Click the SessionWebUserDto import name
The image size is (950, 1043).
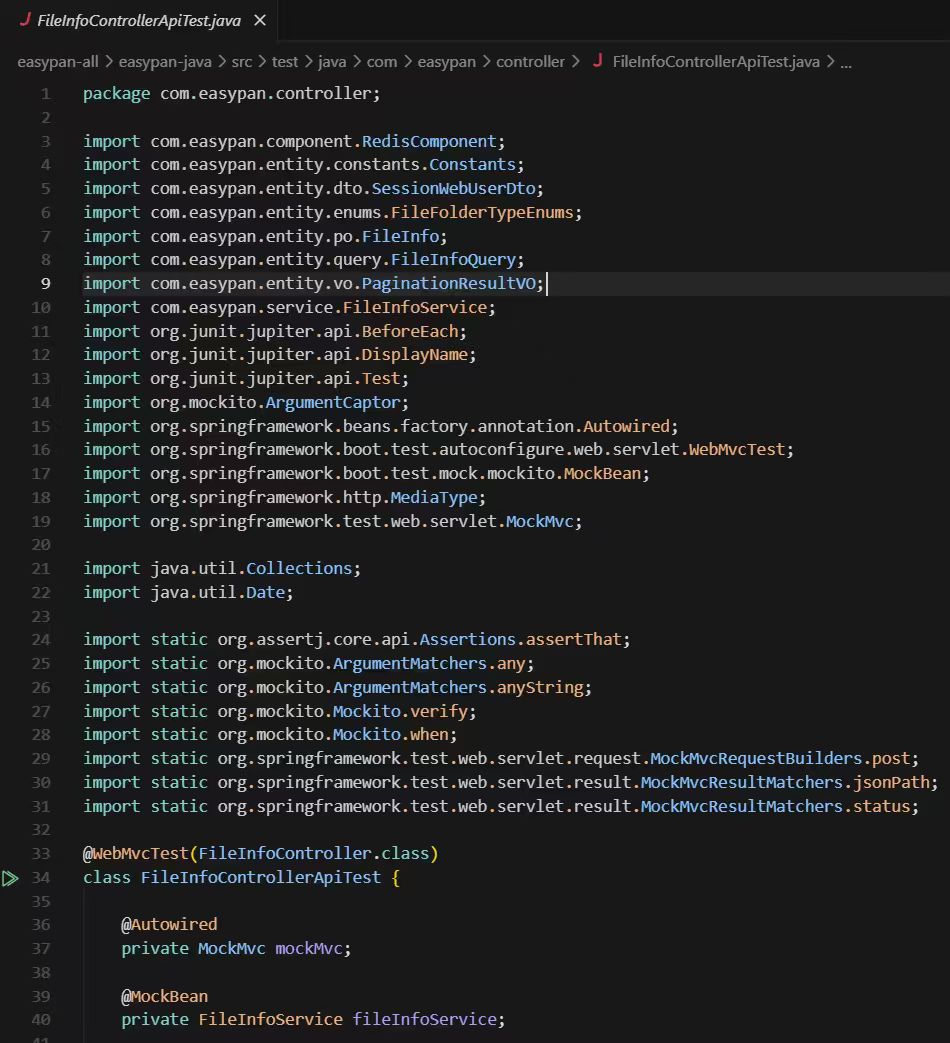tap(453, 188)
